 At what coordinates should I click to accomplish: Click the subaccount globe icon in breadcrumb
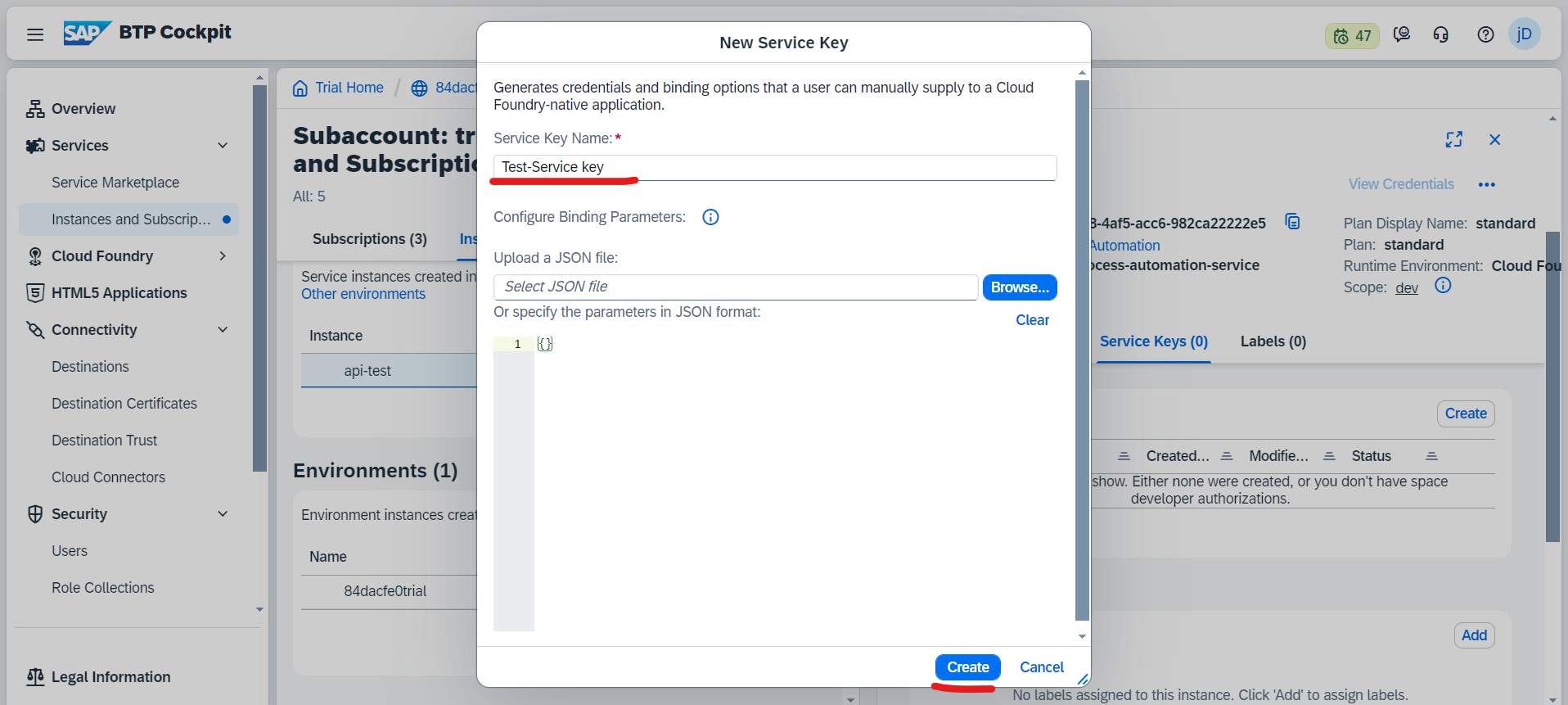419,88
